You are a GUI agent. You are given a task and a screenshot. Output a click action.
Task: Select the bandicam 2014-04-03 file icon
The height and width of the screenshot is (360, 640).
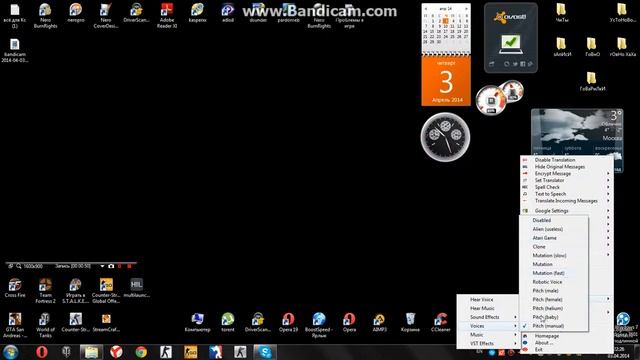[x=15, y=50]
